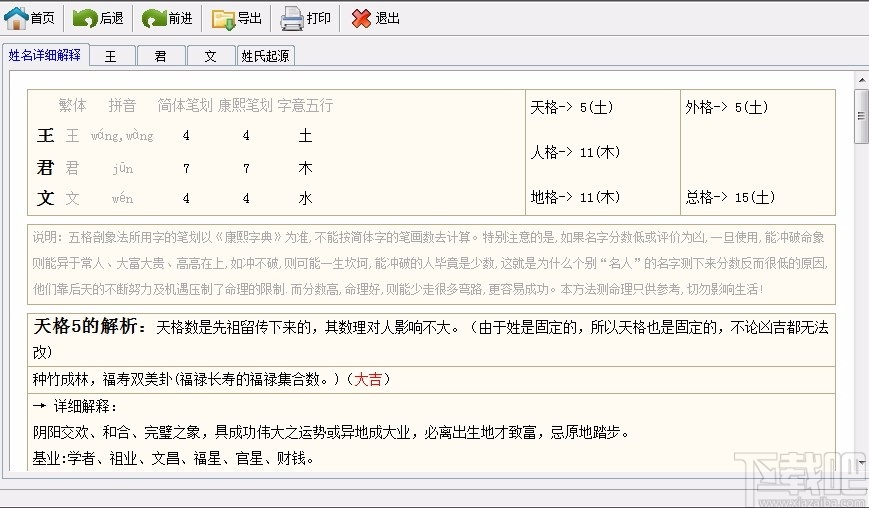This screenshot has height=508, width=869.
Task: Select the bold 君 character in table
Action: coord(45,167)
